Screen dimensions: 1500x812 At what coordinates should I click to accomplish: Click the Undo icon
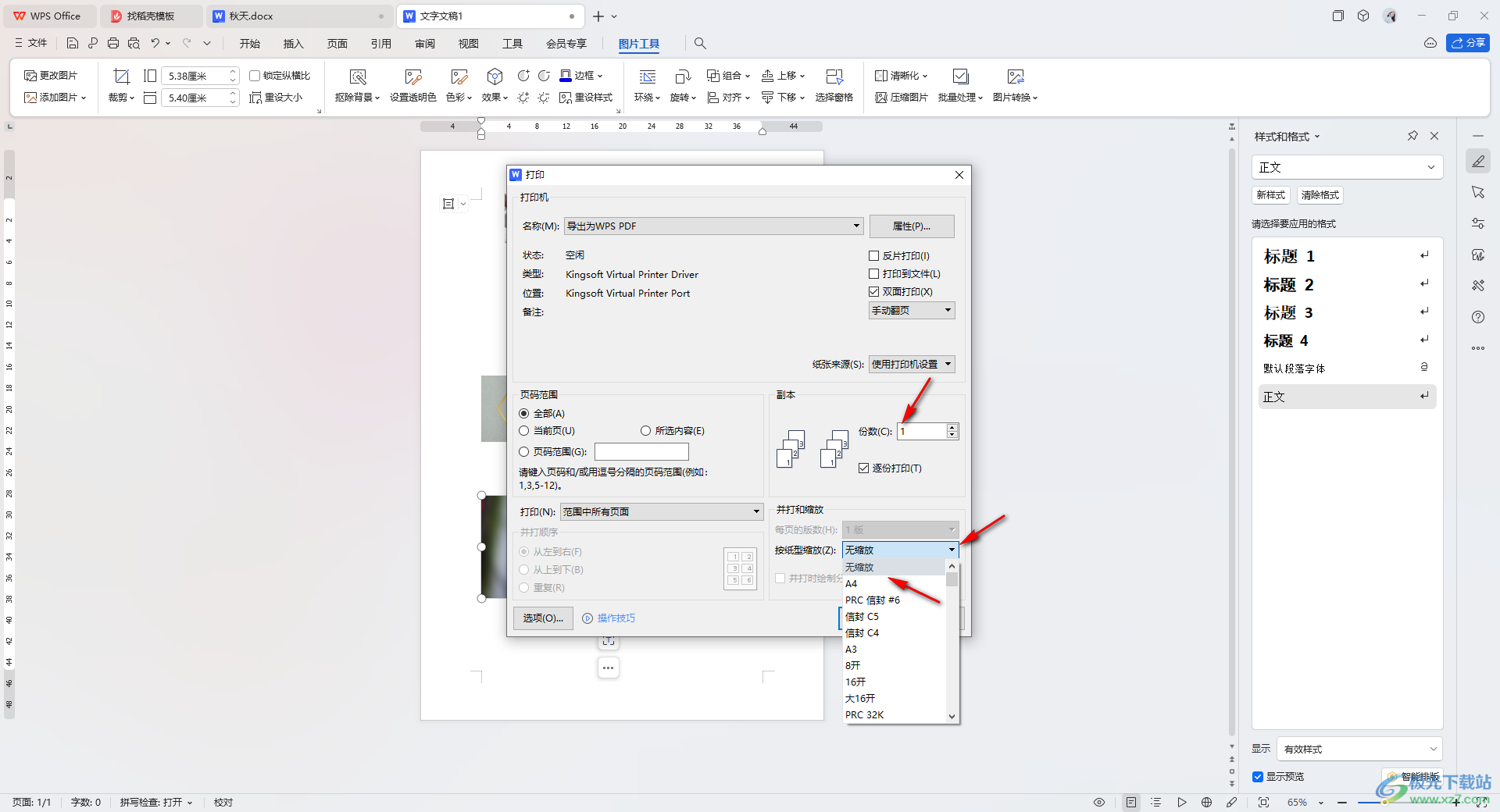pyautogui.click(x=155, y=43)
